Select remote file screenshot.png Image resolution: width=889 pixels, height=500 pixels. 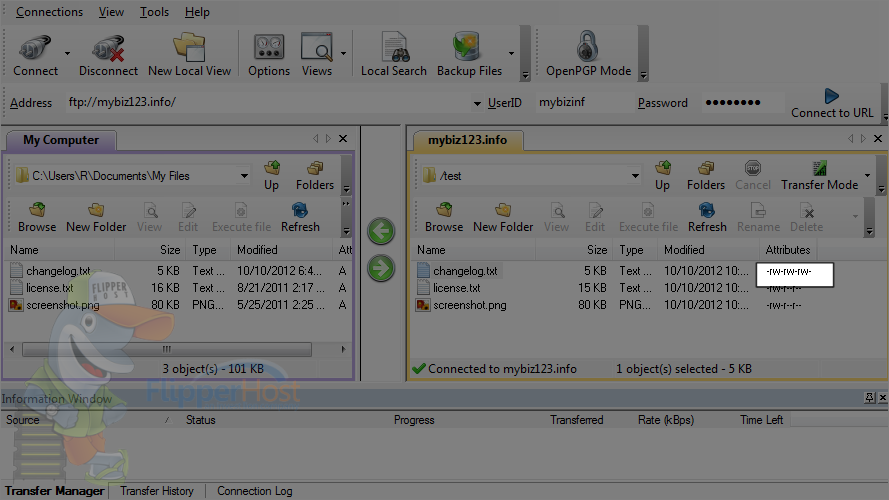tap(470, 305)
